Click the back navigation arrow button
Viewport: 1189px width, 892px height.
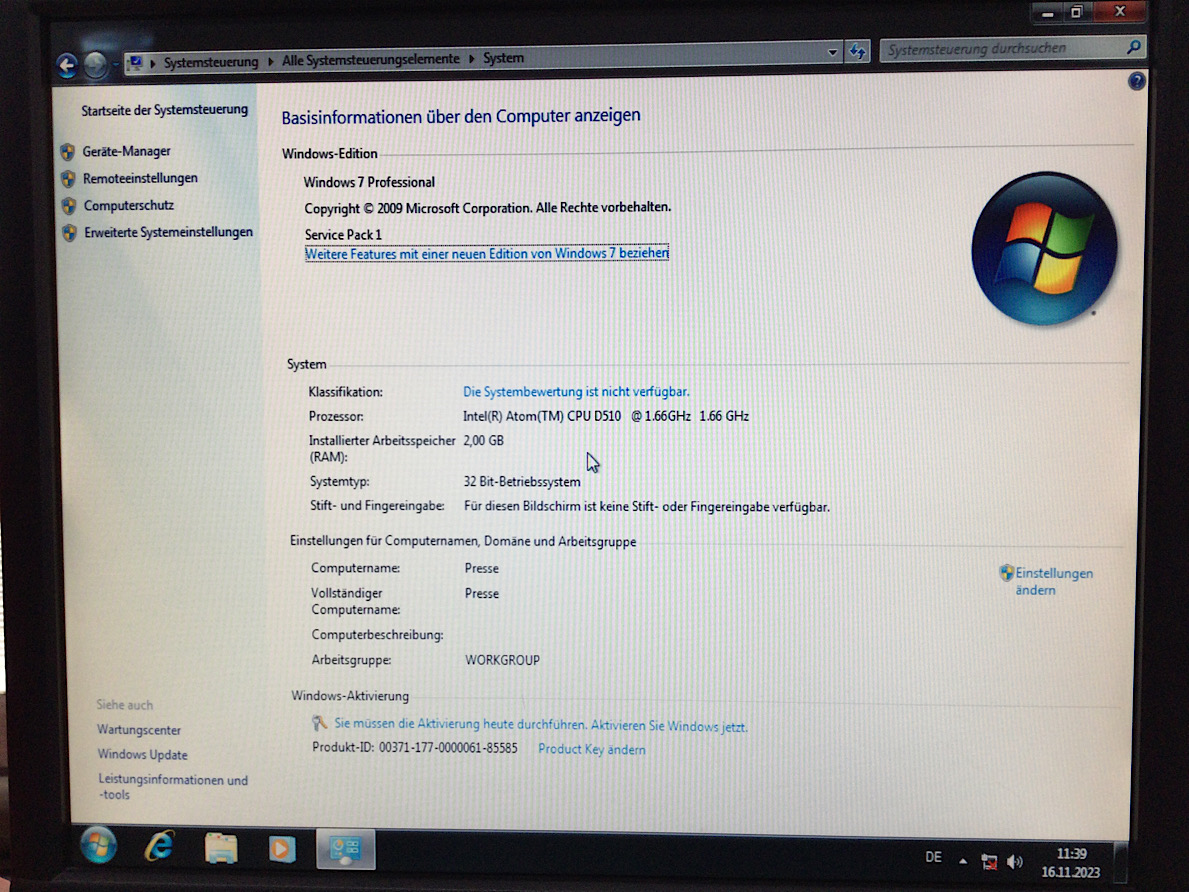(67, 65)
